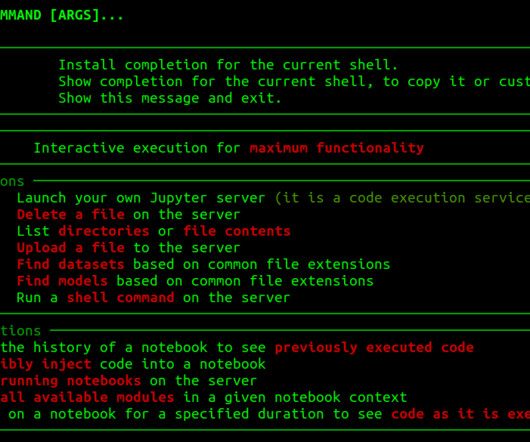Select 'Show completion for the current shell' line

[x=294, y=81]
